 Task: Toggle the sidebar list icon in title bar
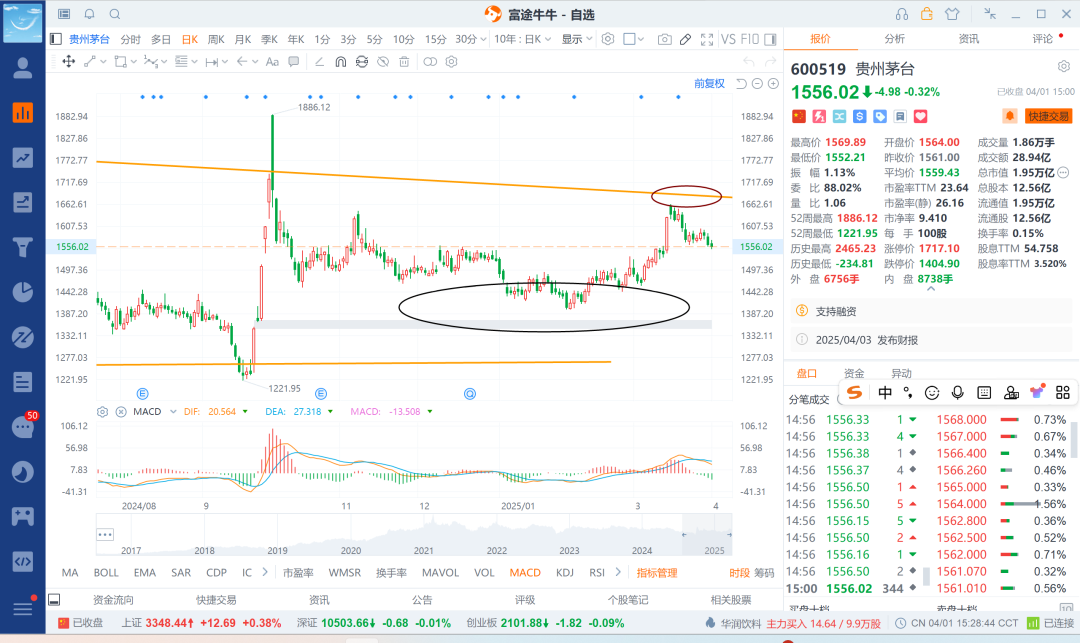pyautogui.click(x=64, y=14)
